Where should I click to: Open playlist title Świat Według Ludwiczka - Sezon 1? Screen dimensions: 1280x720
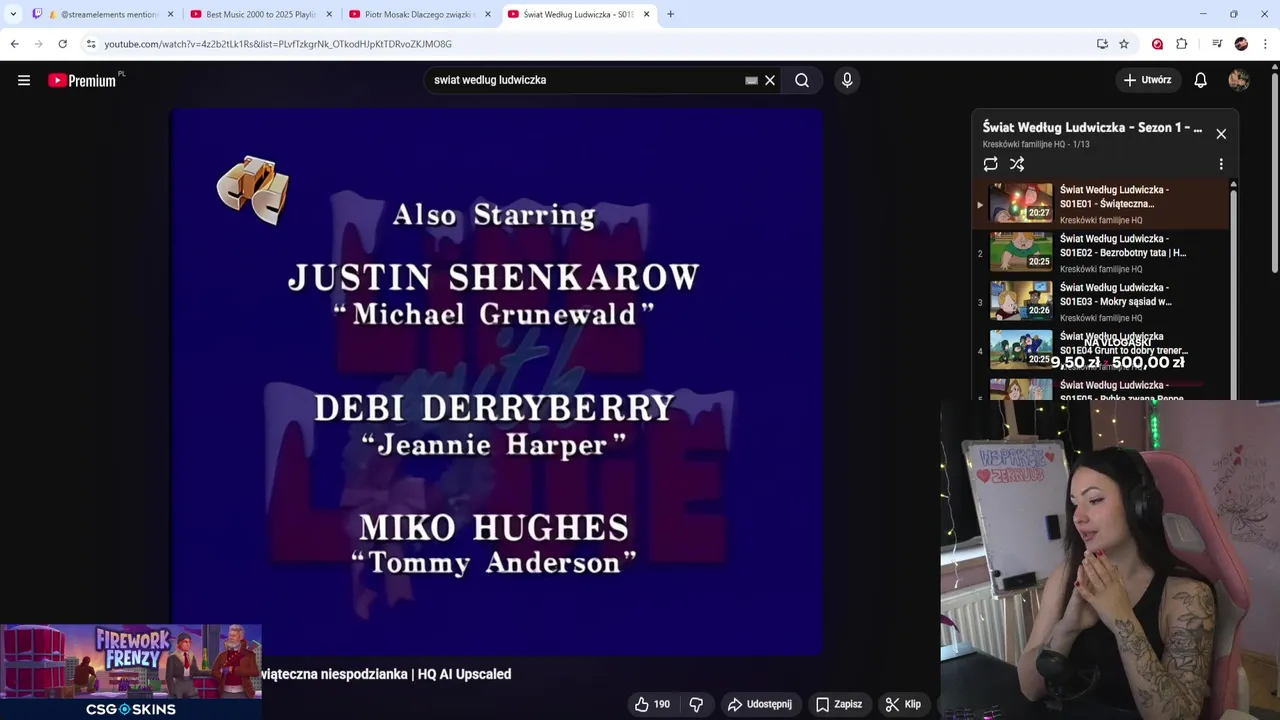click(1092, 127)
